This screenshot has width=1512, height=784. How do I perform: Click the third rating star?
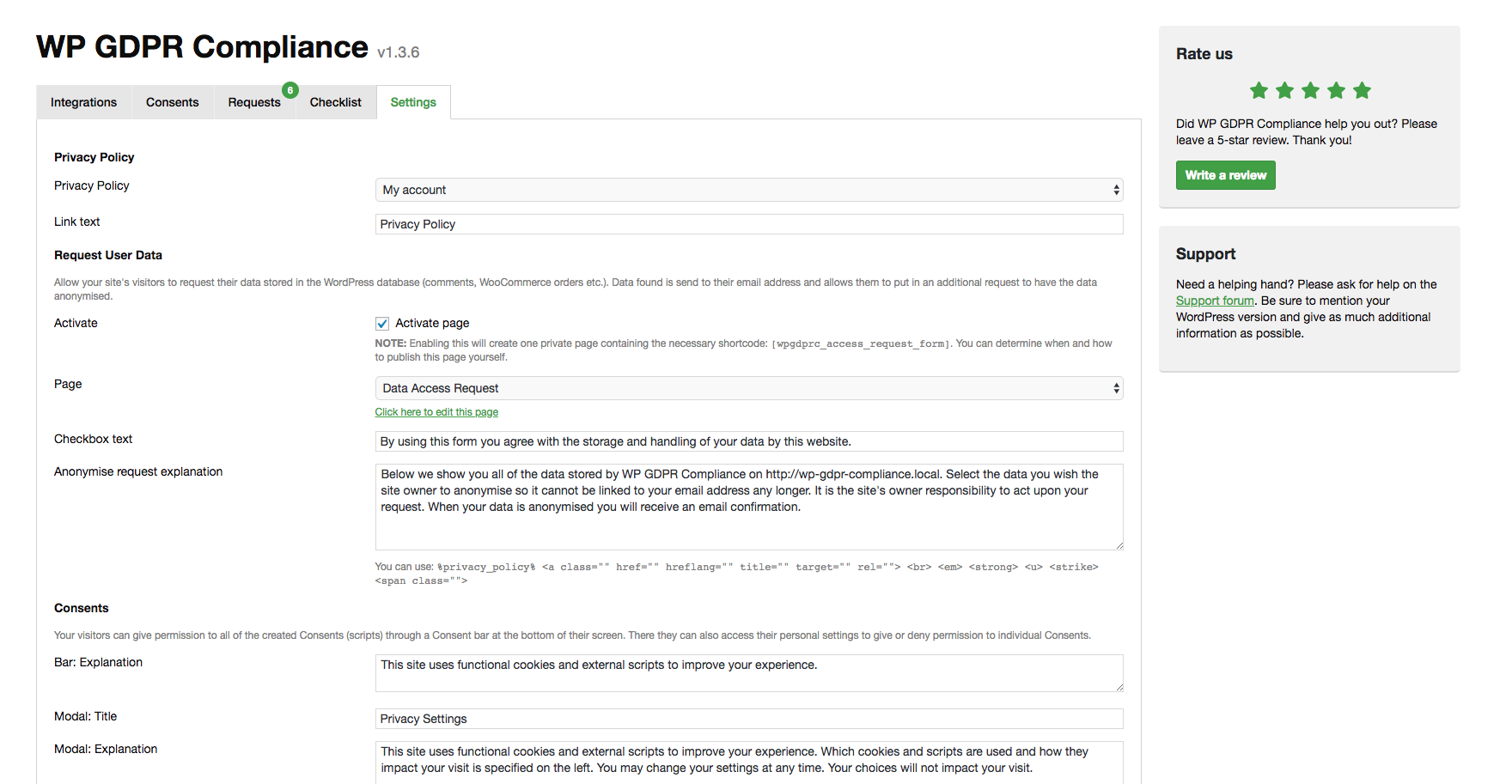pyautogui.click(x=1310, y=90)
